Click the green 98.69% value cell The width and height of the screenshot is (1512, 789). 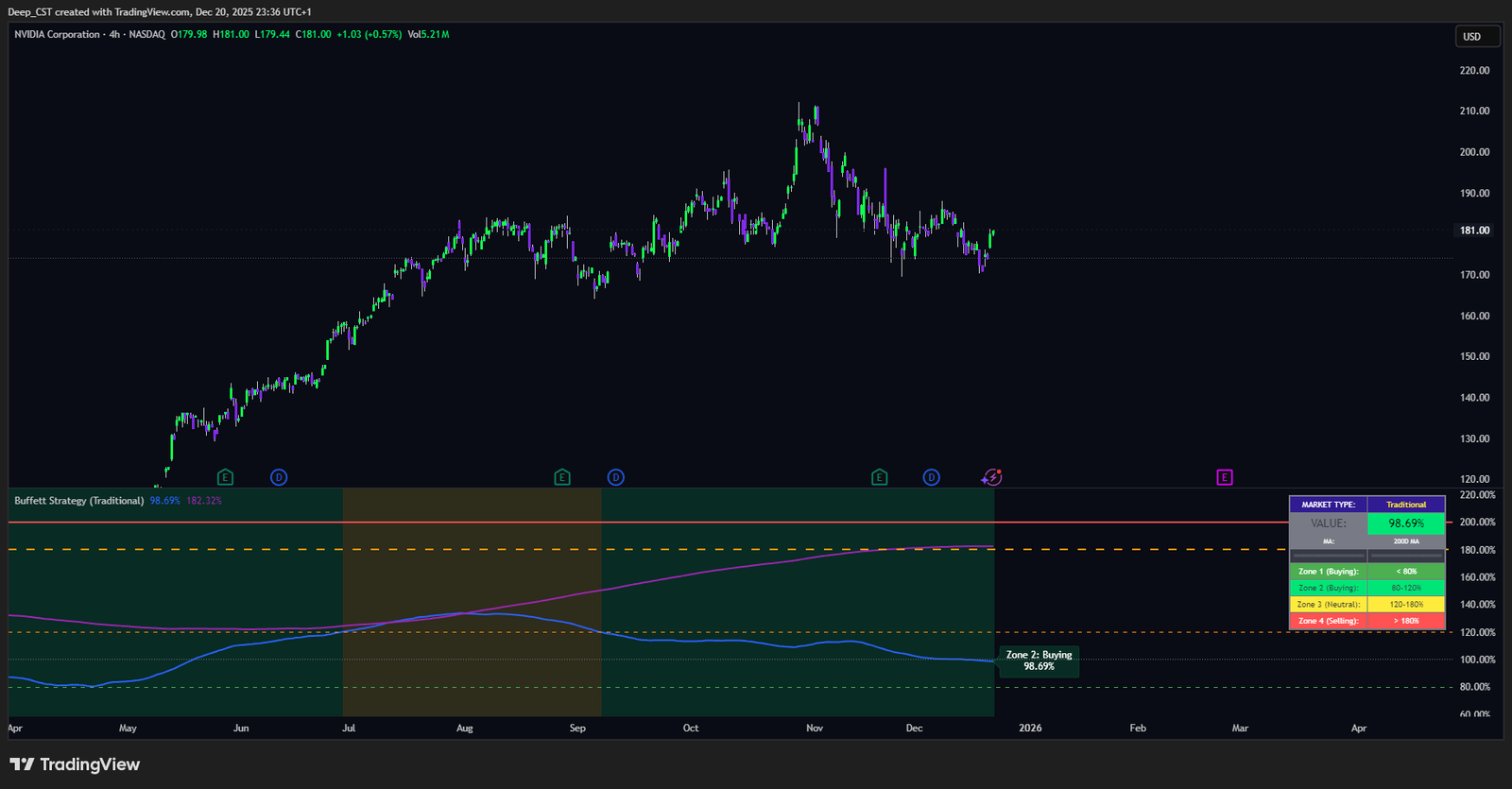(x=1406, y=523)
